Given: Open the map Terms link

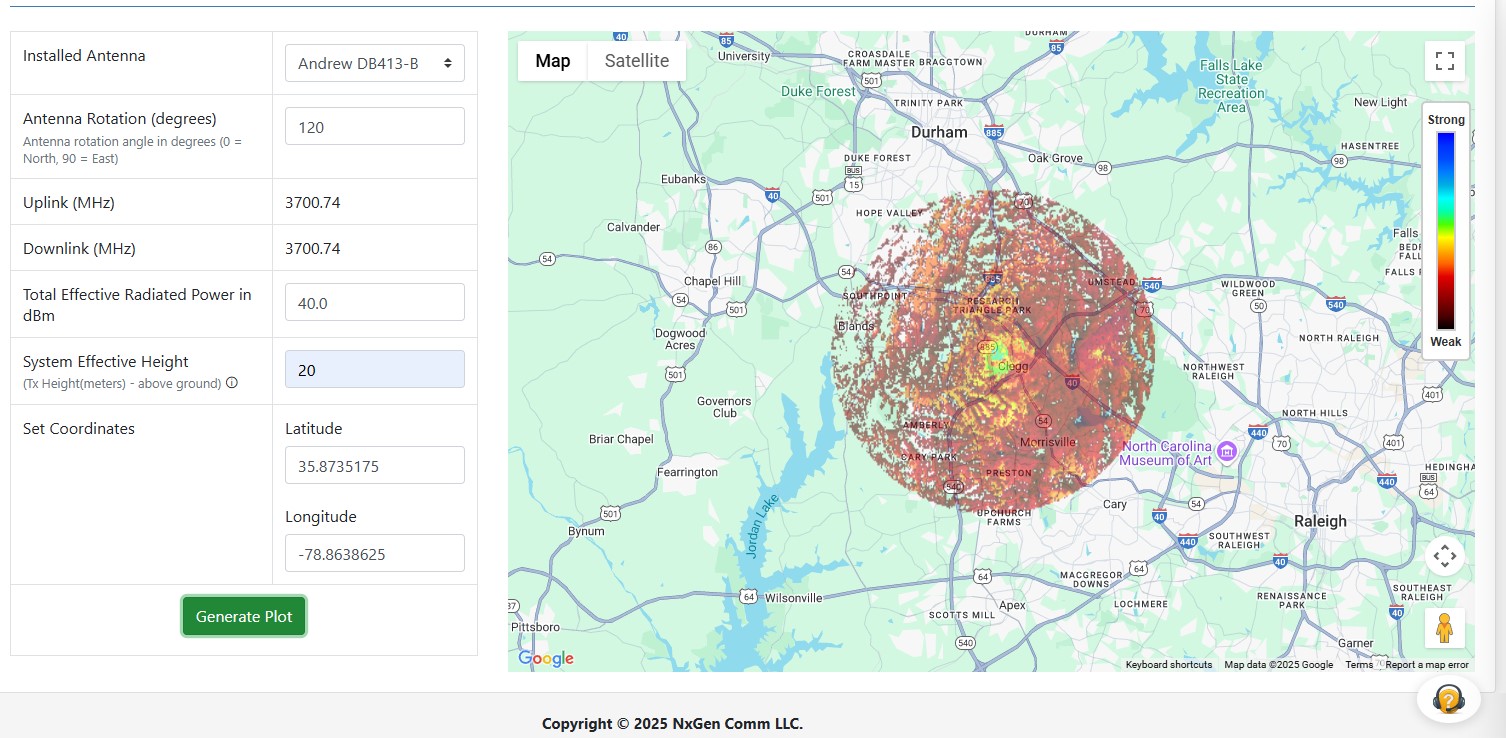Looking at the screenshot, I should pyautogui.click(x=1359, y=665).
